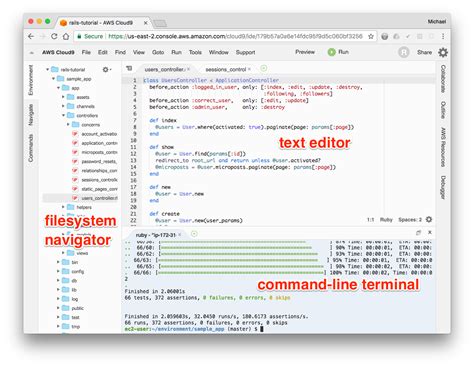Expand the helpers folder
The width and height of the screenshot is (474, 367).
63,207
